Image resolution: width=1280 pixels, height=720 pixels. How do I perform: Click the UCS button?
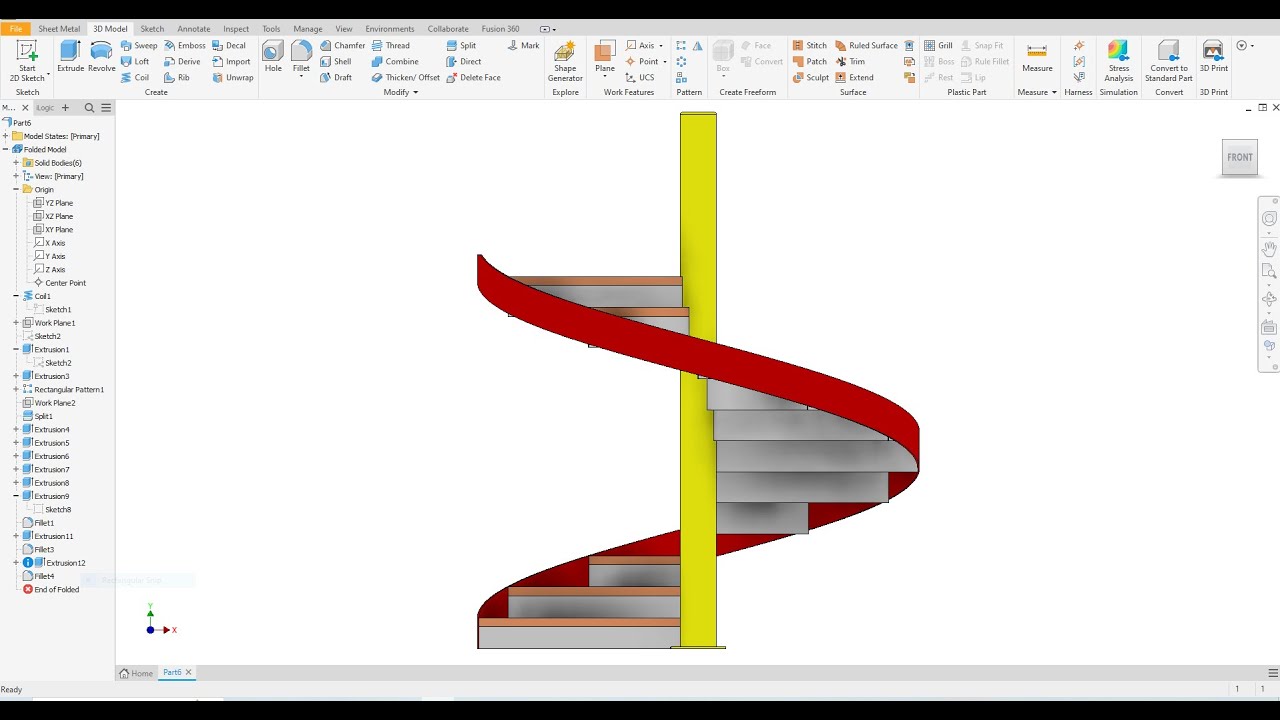pos(640,77)
